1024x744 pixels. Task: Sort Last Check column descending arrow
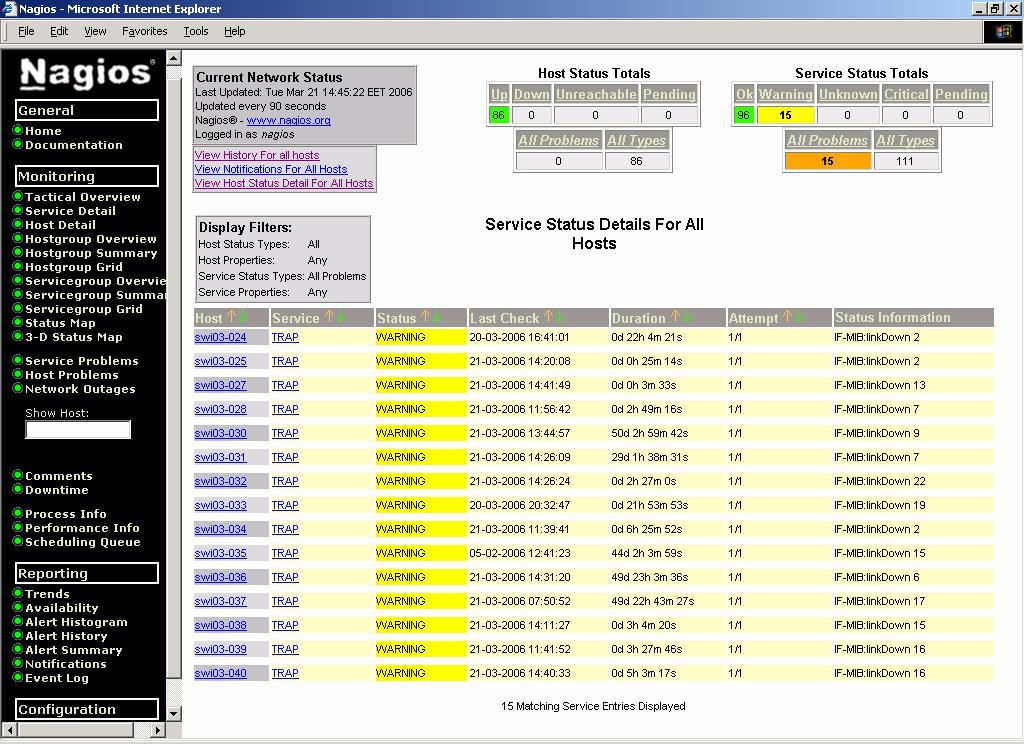(560, 317)
